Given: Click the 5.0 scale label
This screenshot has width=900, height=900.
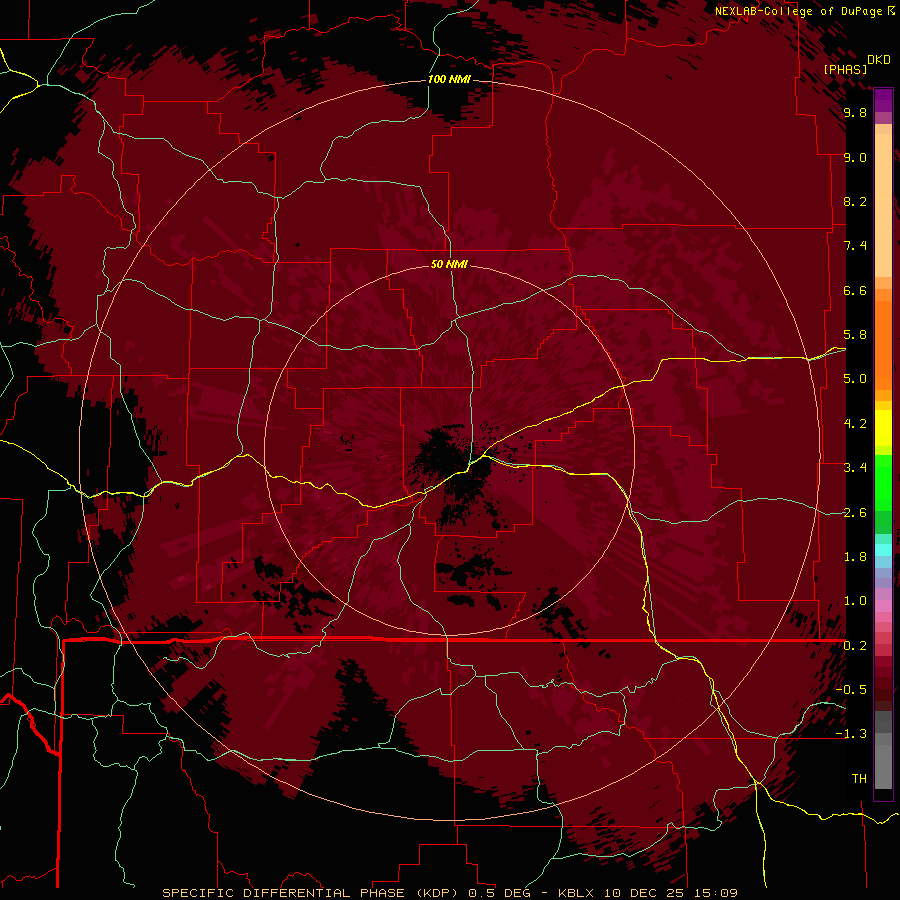Looking at the screenshot, I should pyautogui.click(x=855, y=379).
